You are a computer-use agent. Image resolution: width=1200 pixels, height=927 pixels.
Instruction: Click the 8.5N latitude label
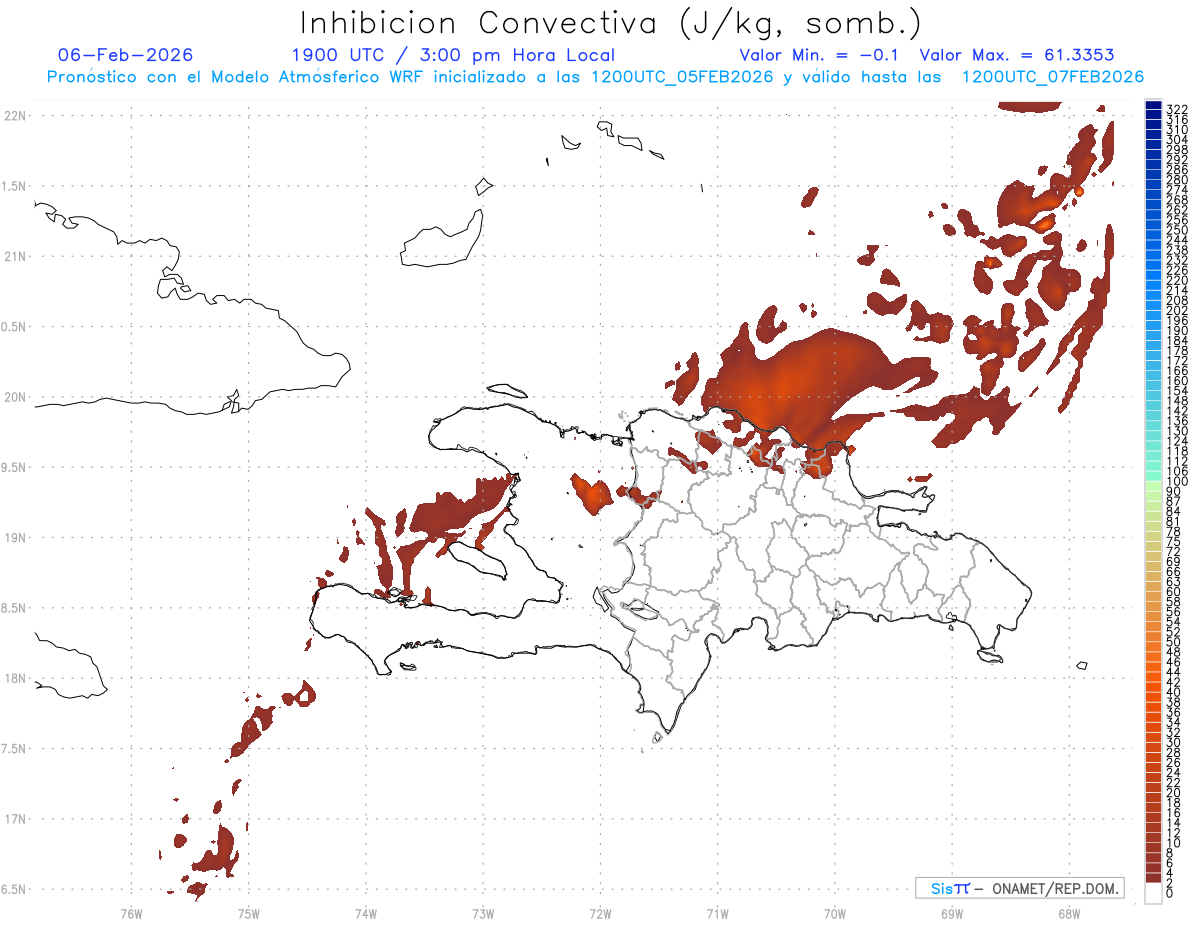point(14,608)
